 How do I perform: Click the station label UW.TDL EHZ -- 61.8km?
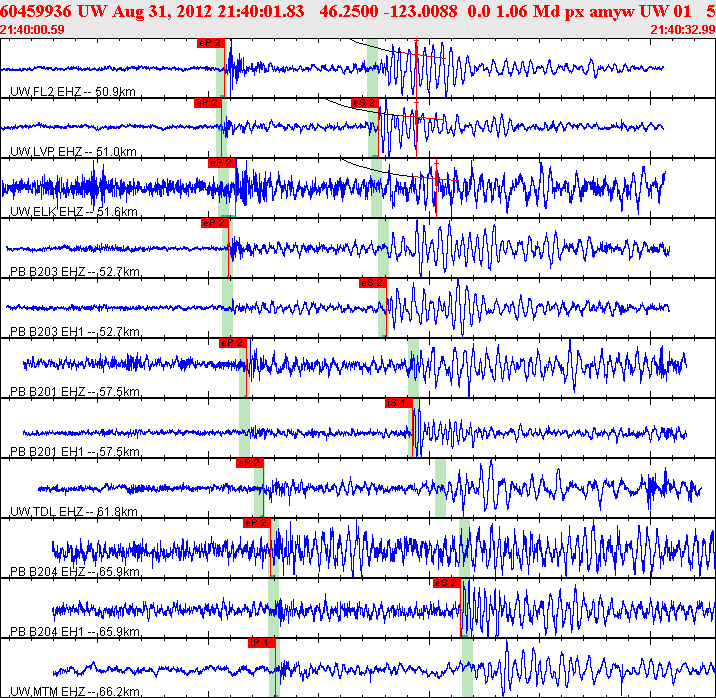[74, 512]
